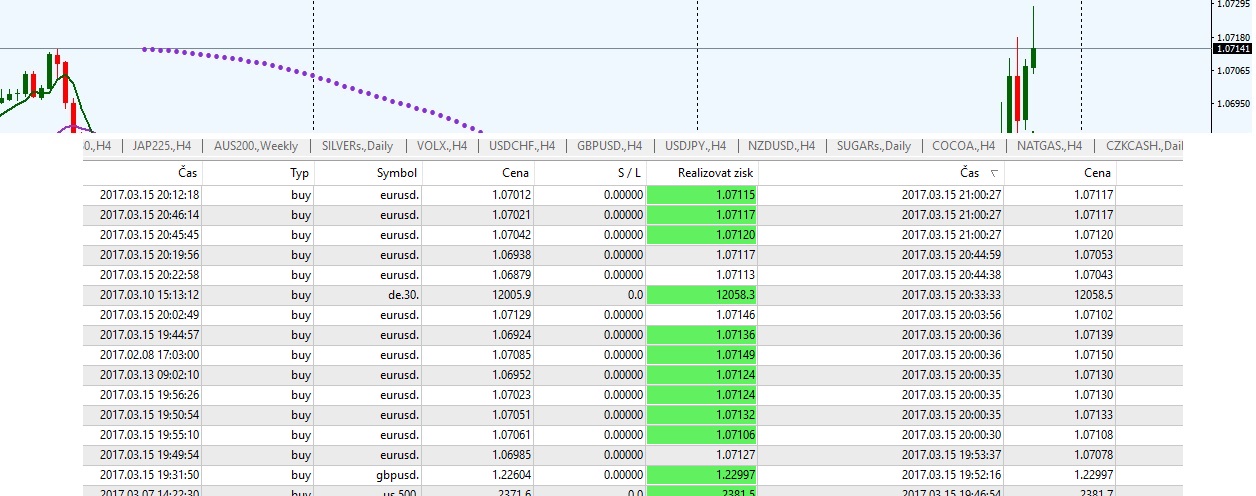Click the open price 12005.9
Image resolution: width=1256 pixels, height=496 pixels.
coord(514,295)
